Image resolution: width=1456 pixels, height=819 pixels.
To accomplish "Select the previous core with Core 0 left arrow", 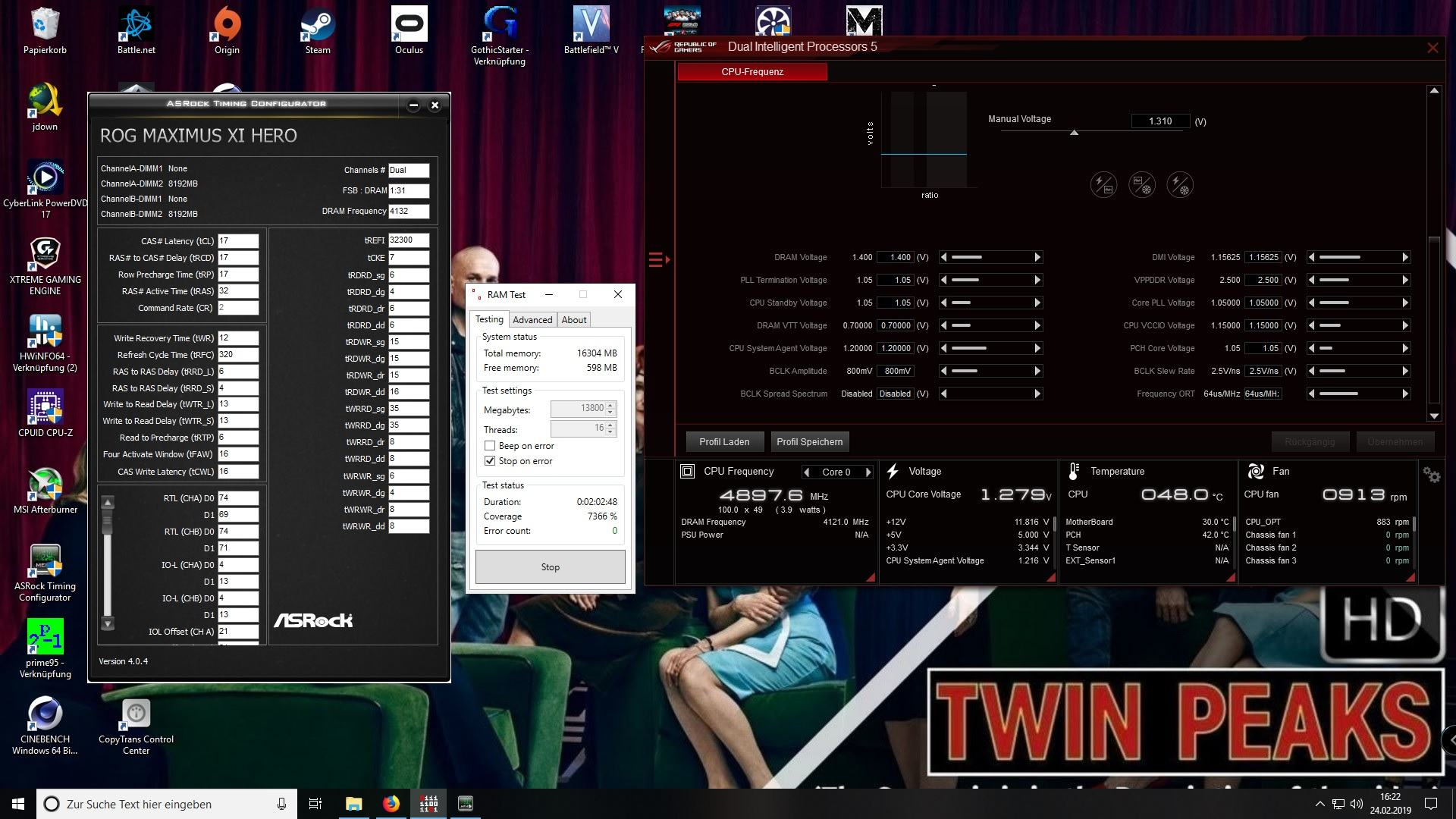I will [x=807, y=472].
